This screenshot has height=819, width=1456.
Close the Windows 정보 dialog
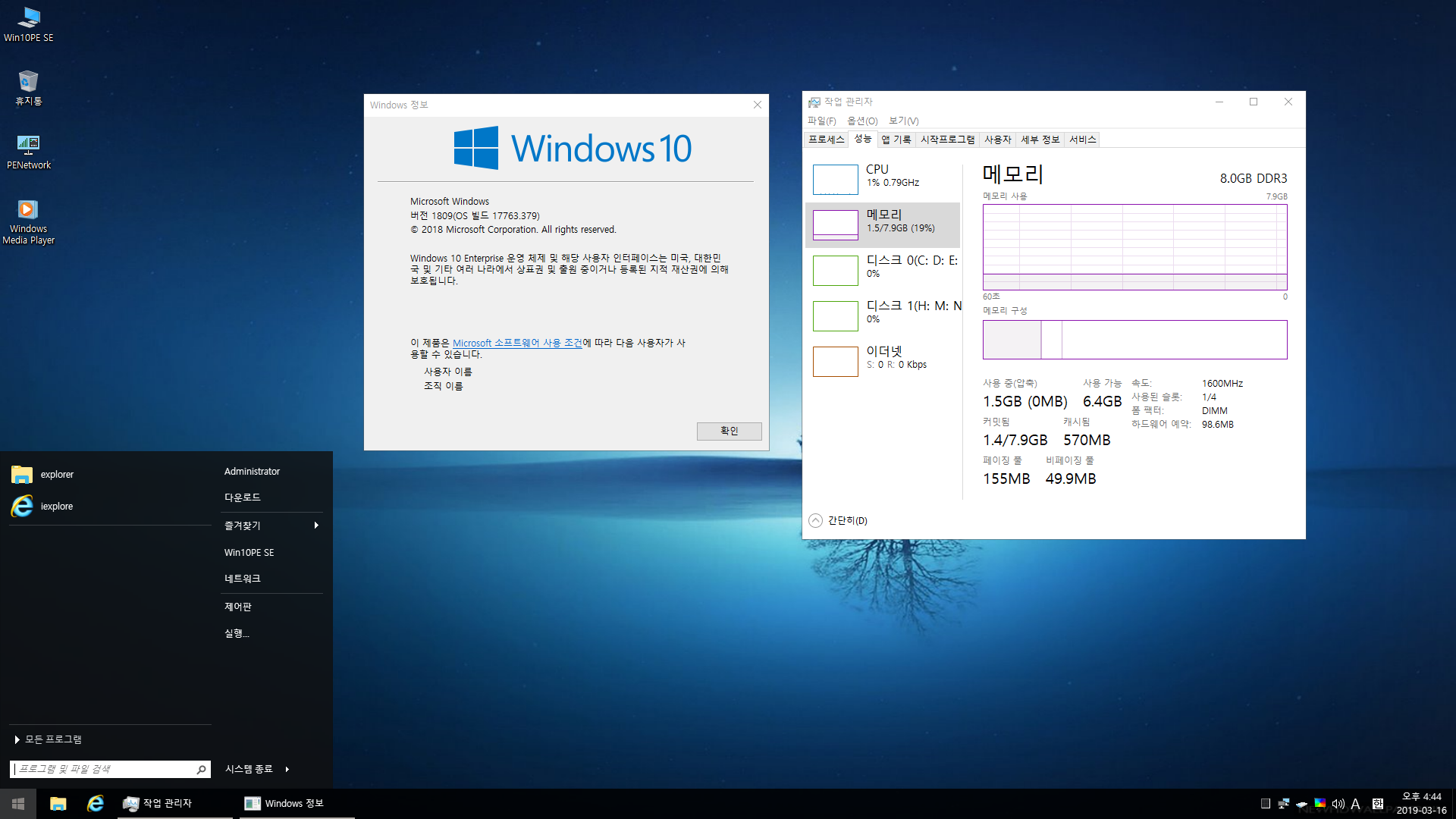click(757, 105)
